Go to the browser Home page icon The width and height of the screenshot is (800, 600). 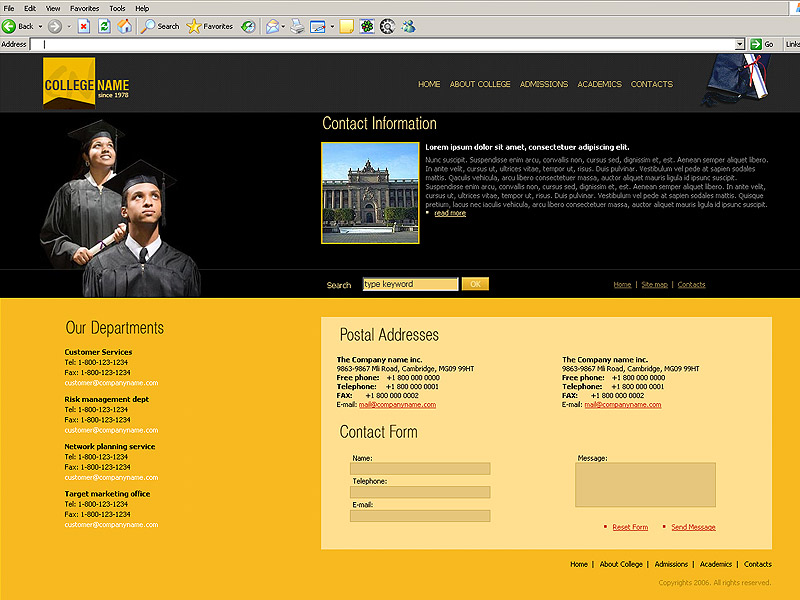(x=125, y=26)
